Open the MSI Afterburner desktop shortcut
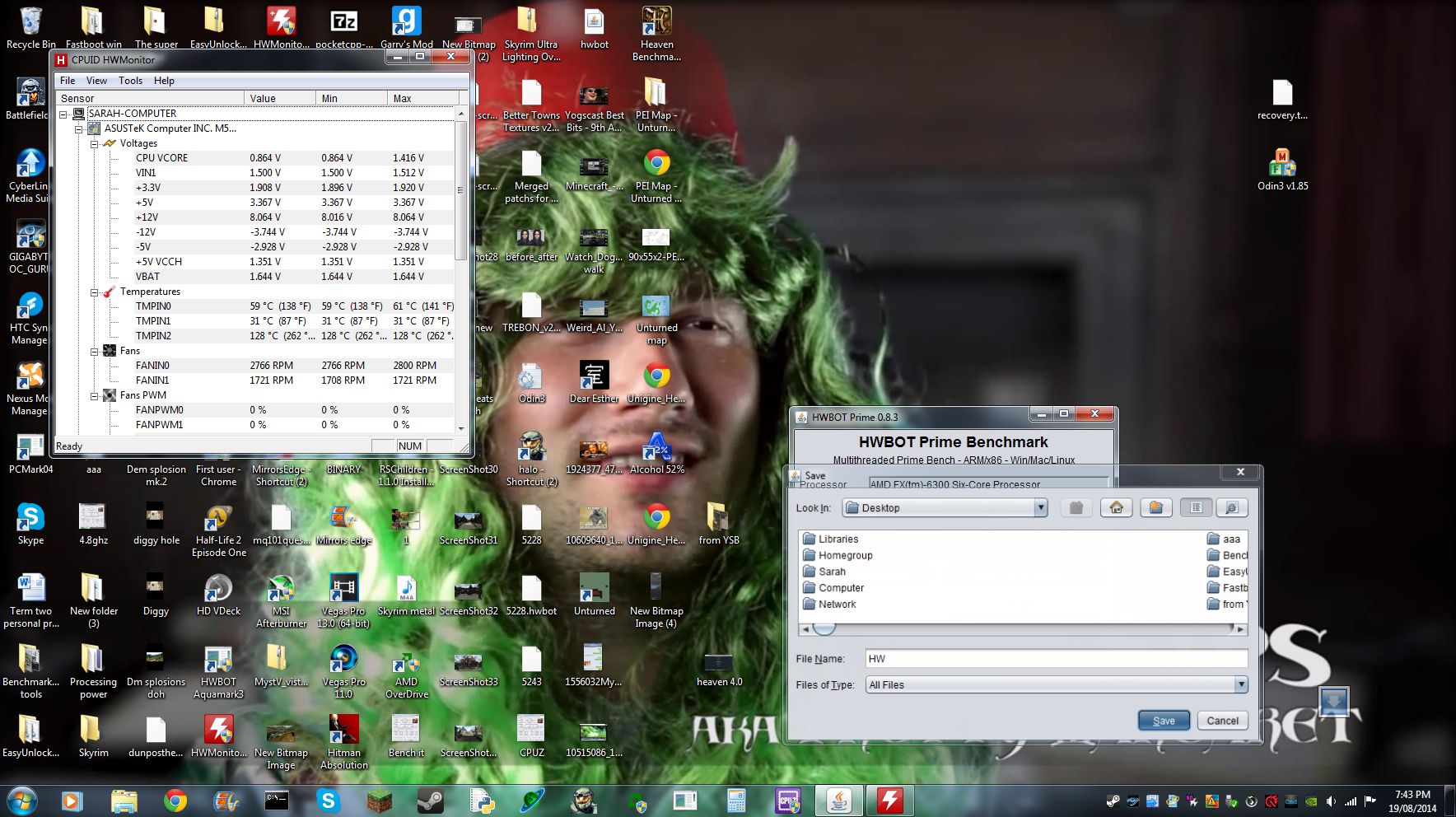 pos(281,600)
